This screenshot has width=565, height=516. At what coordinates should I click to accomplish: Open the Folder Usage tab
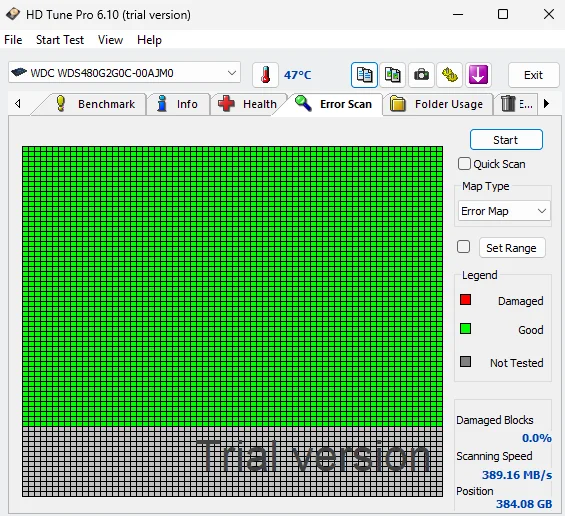437,104
